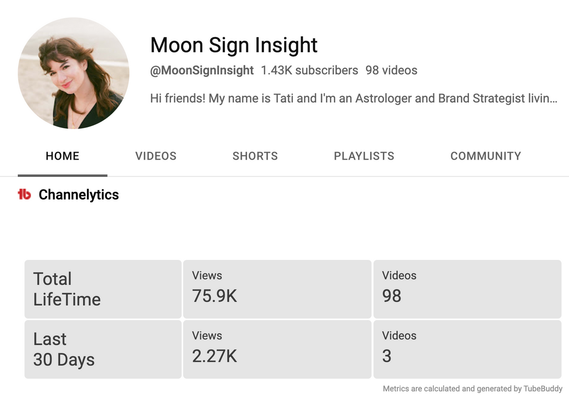Screen dimensions: 569x399
Task: Open the VIDEOS tab
Action: 156,156
